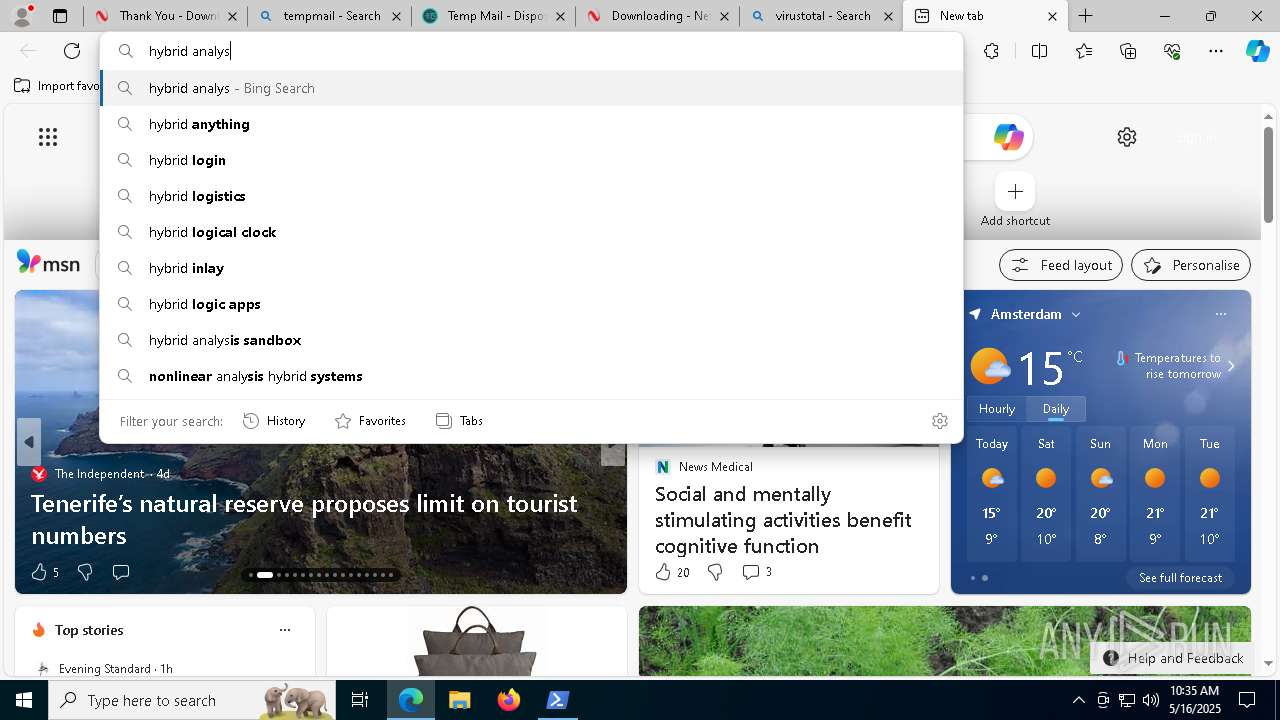Image resolution: width=1280 pixels, height=720 pixels.
Task: Switch to the tempmail - Search tab
Action: click(329, 16)
